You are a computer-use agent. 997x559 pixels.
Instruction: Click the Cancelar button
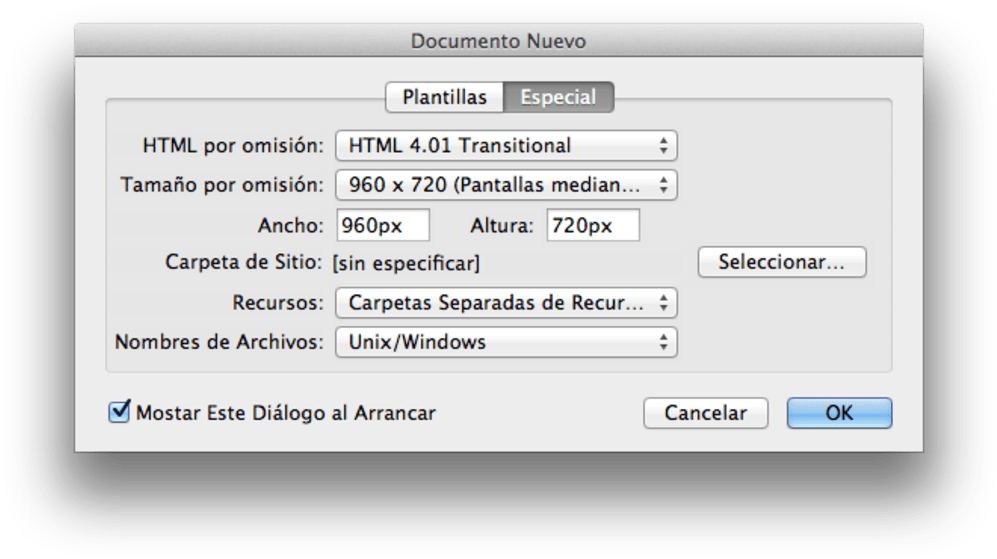click(705, 413)
